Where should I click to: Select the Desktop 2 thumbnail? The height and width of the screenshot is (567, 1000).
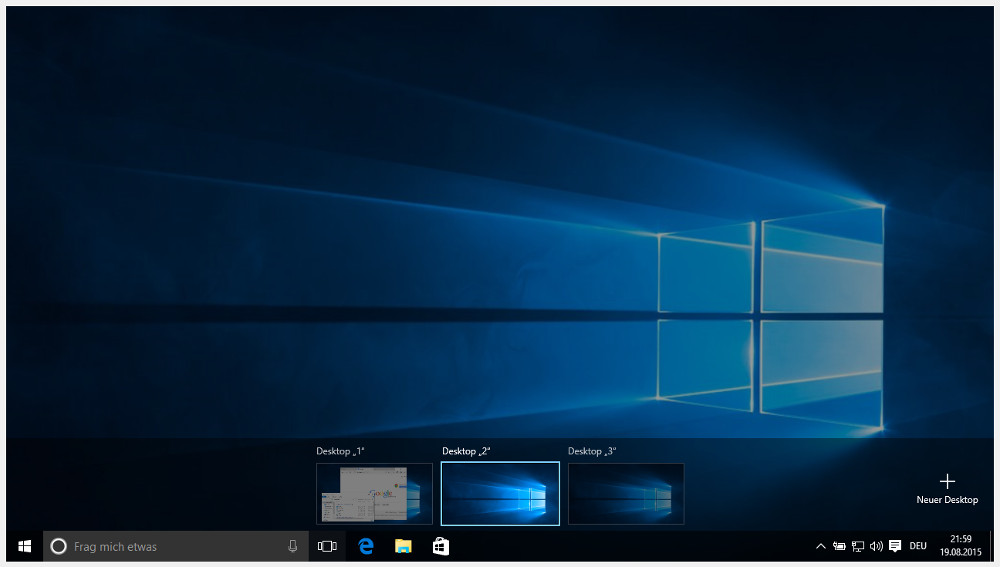500,494
